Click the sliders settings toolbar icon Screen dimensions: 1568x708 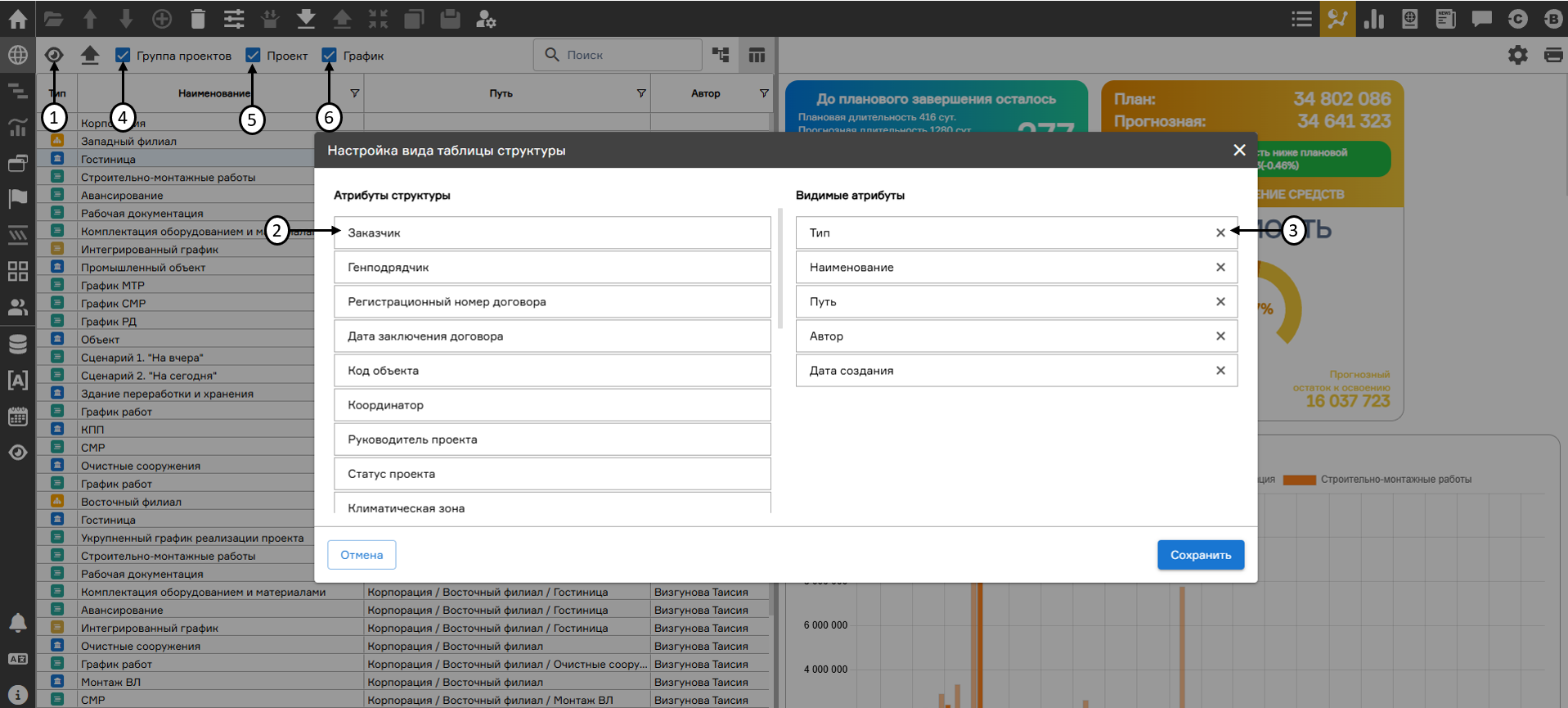tap(234, 18)
